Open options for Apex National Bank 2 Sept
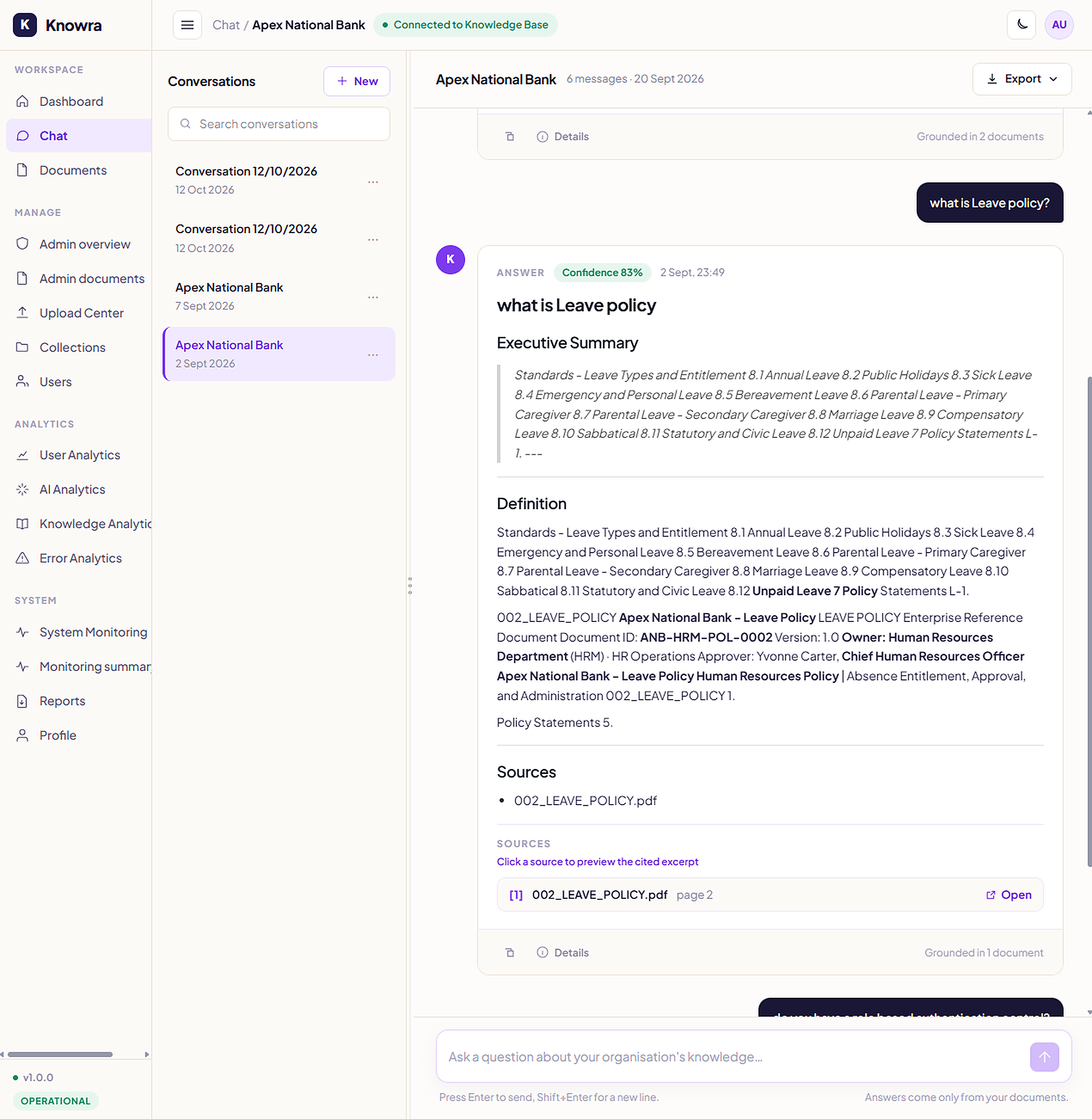Screen dimensions: 1092x1119 tap(373, 355)
